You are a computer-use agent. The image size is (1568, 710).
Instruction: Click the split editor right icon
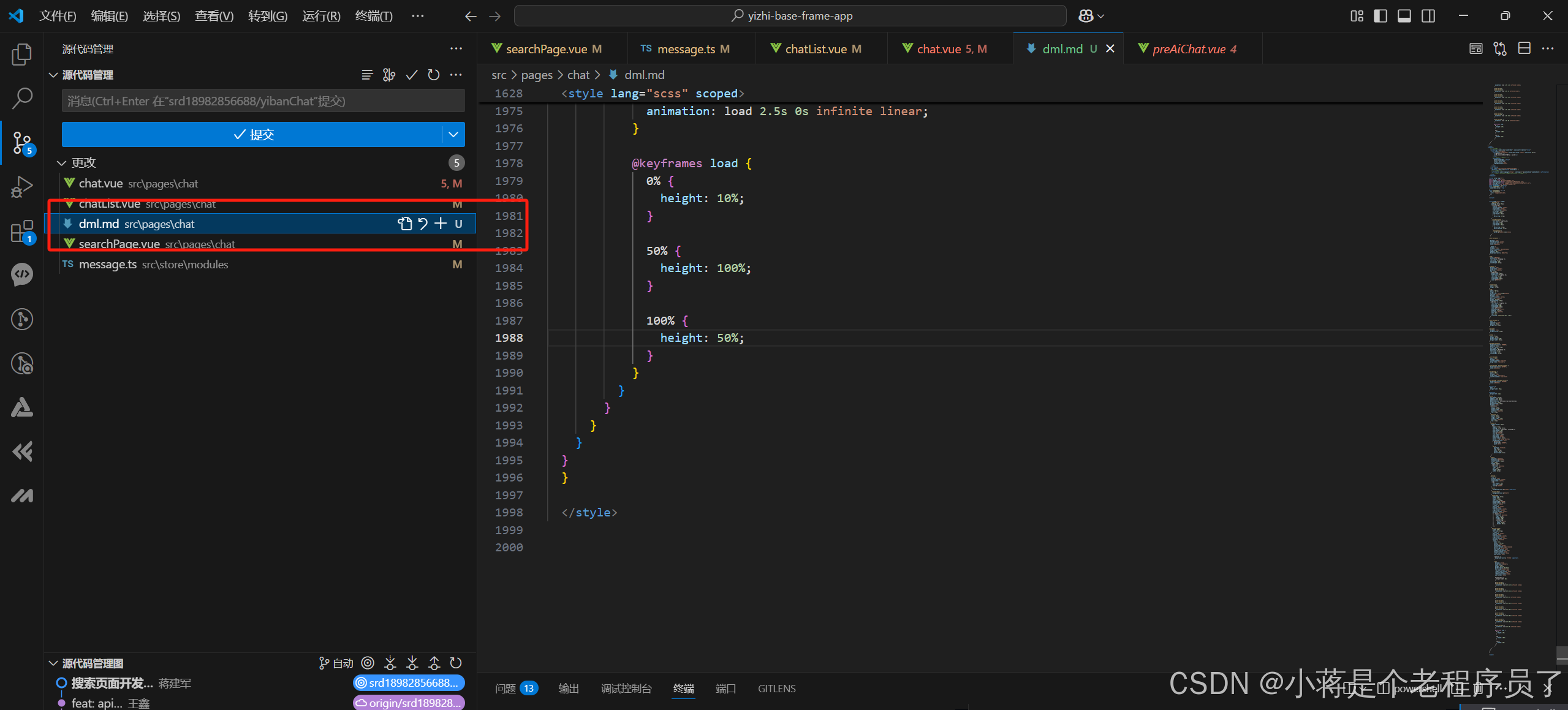coord(1524,49)
